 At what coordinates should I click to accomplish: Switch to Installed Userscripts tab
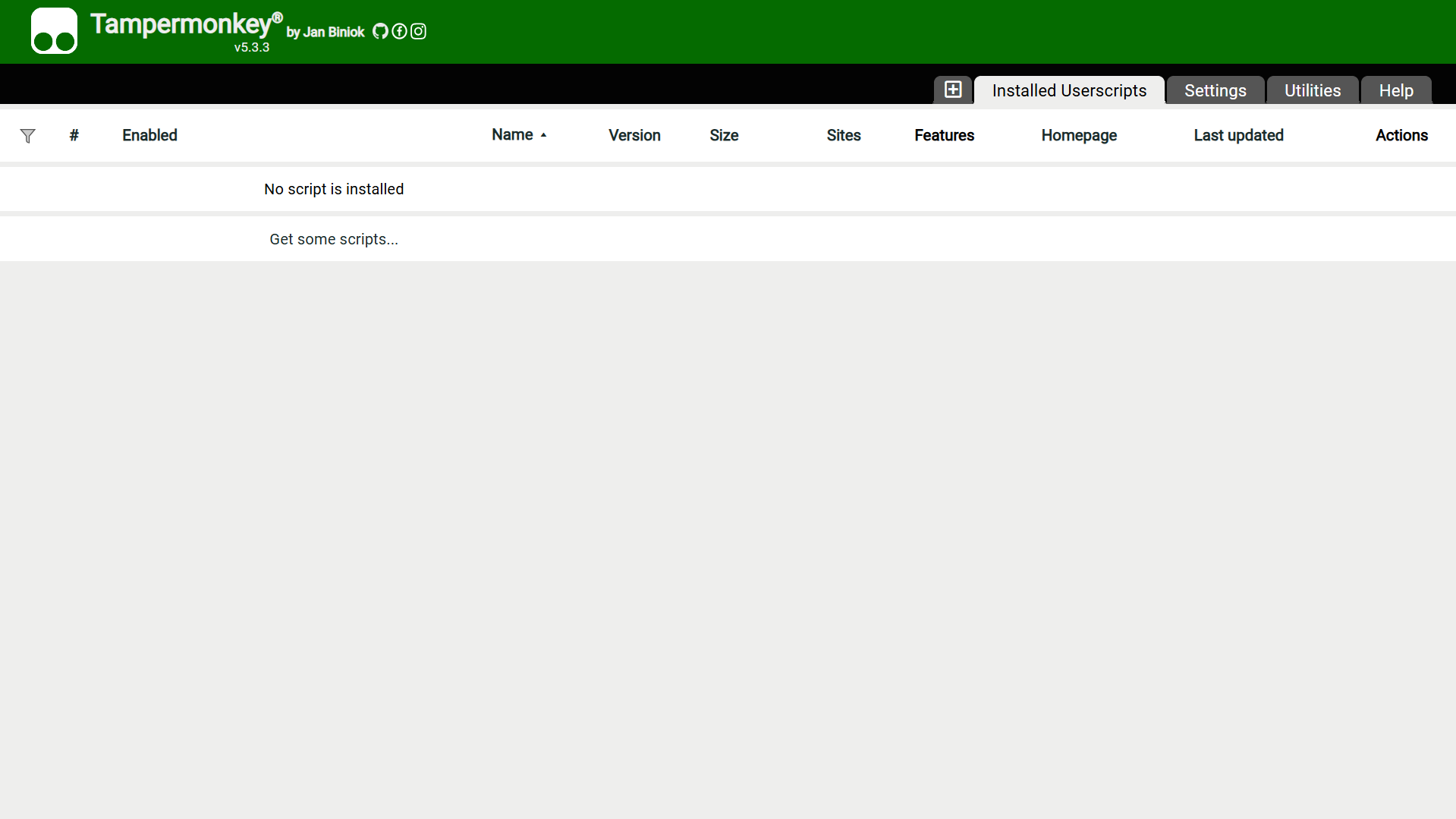pos(1069,90)
